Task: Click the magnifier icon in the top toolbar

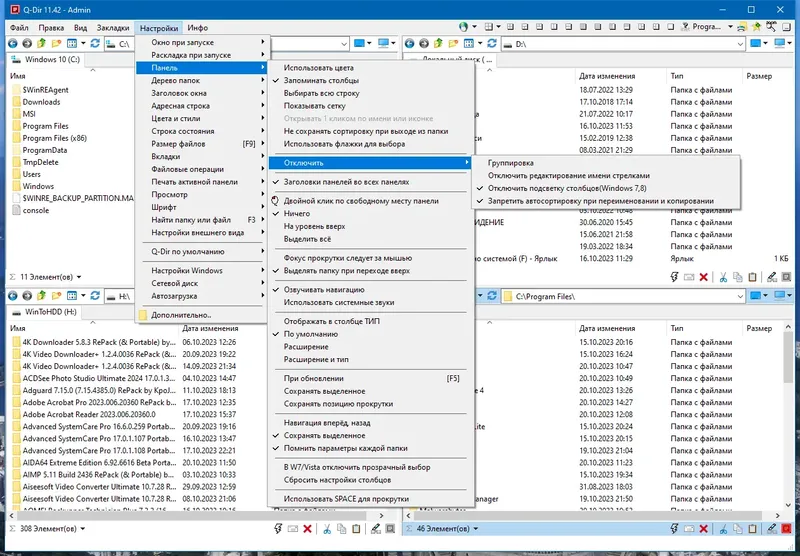Action: tap(771, 27)
